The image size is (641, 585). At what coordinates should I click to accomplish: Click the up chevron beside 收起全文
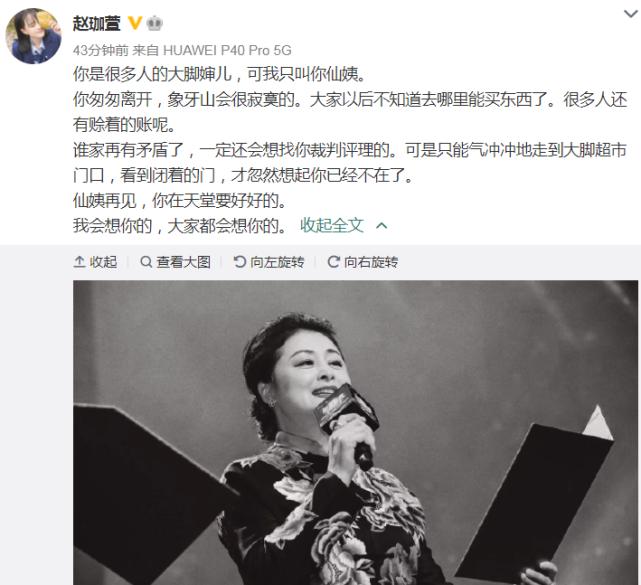pos(381,226)
